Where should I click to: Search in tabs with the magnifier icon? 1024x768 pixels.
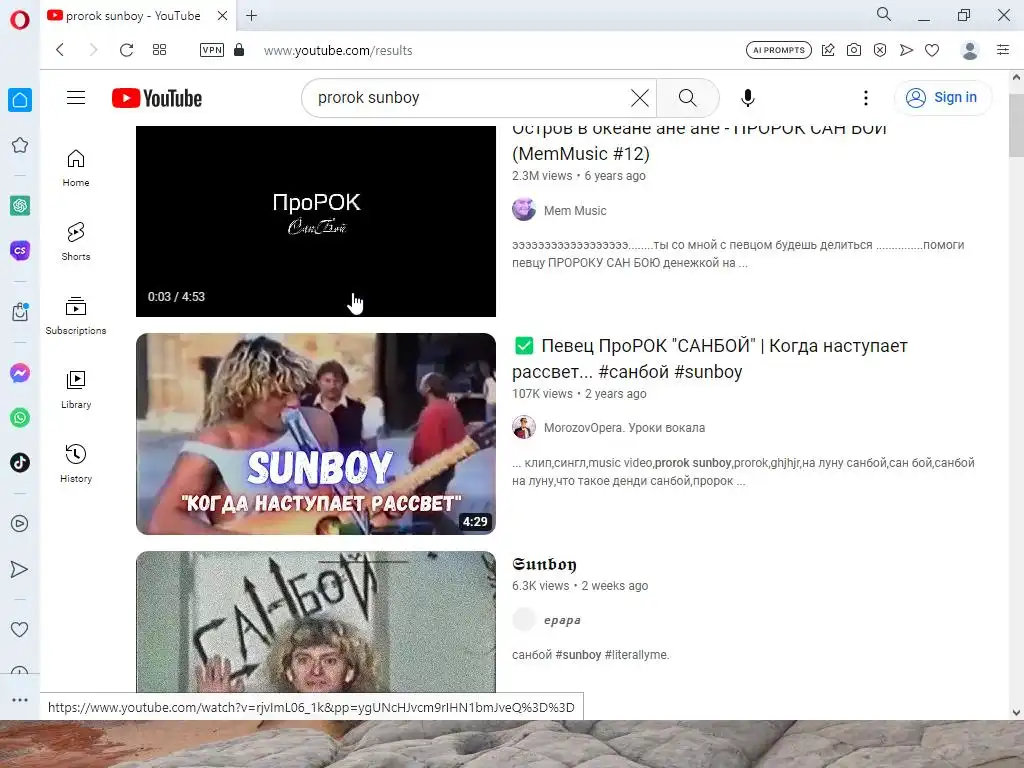(884, 14)
